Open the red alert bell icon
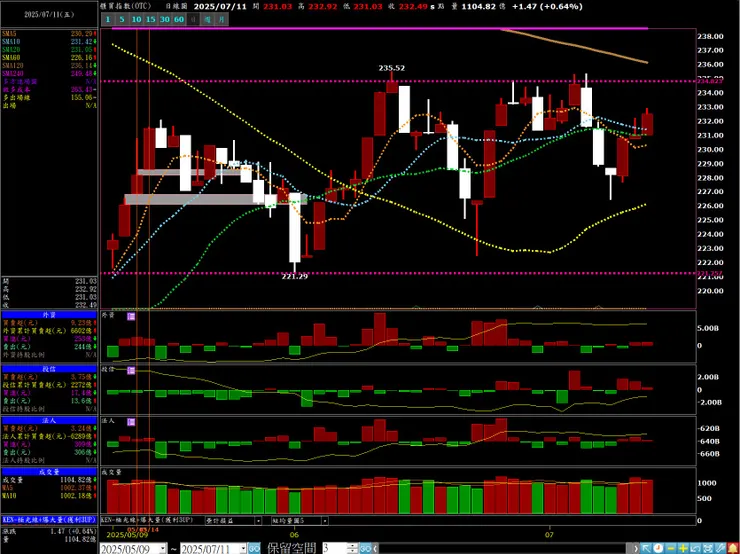The image size is (740, 554). [733, 548]
